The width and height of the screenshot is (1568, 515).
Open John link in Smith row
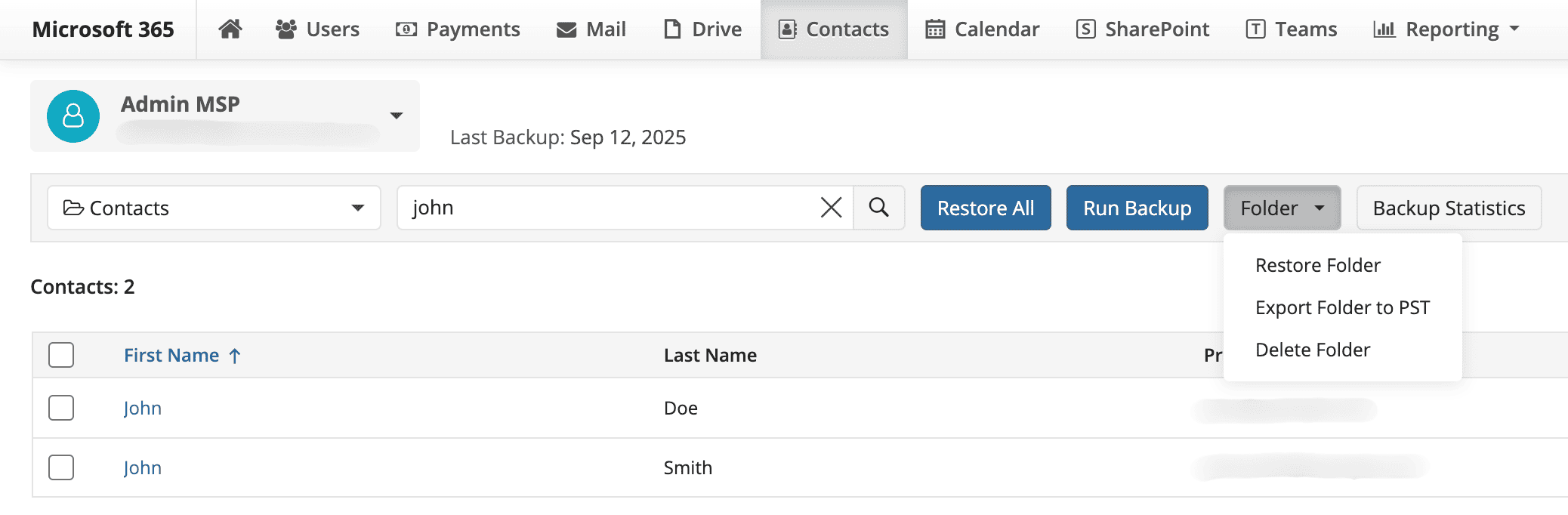point(143,467)
